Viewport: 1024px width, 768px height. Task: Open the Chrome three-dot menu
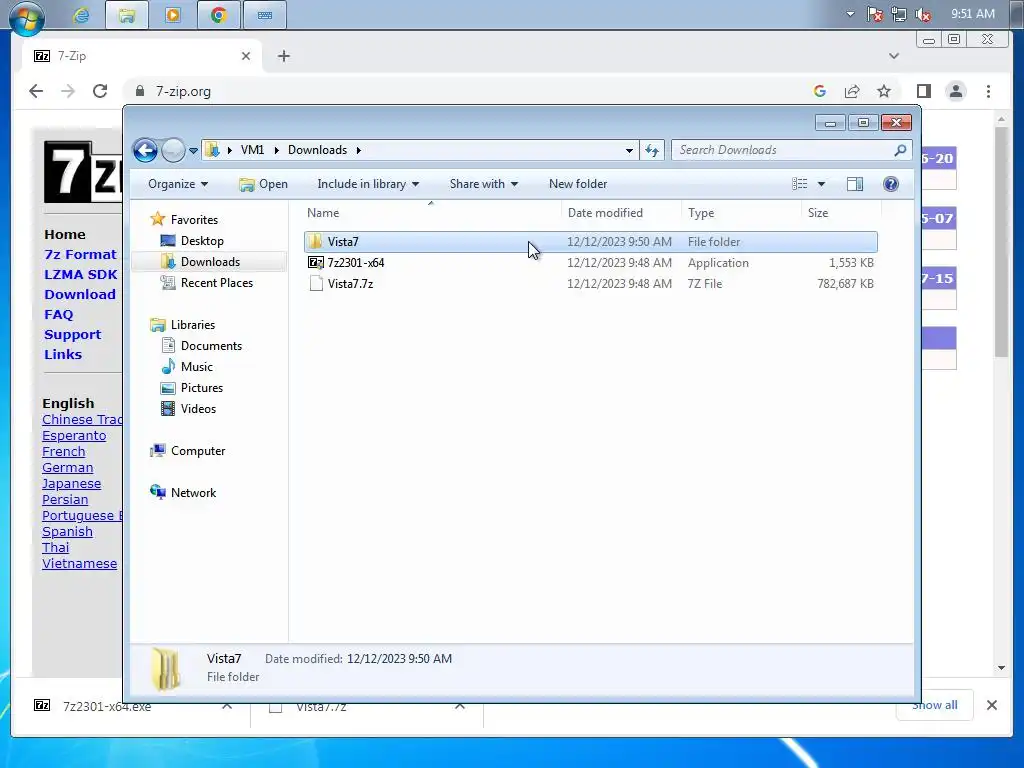tap(988, 91)
